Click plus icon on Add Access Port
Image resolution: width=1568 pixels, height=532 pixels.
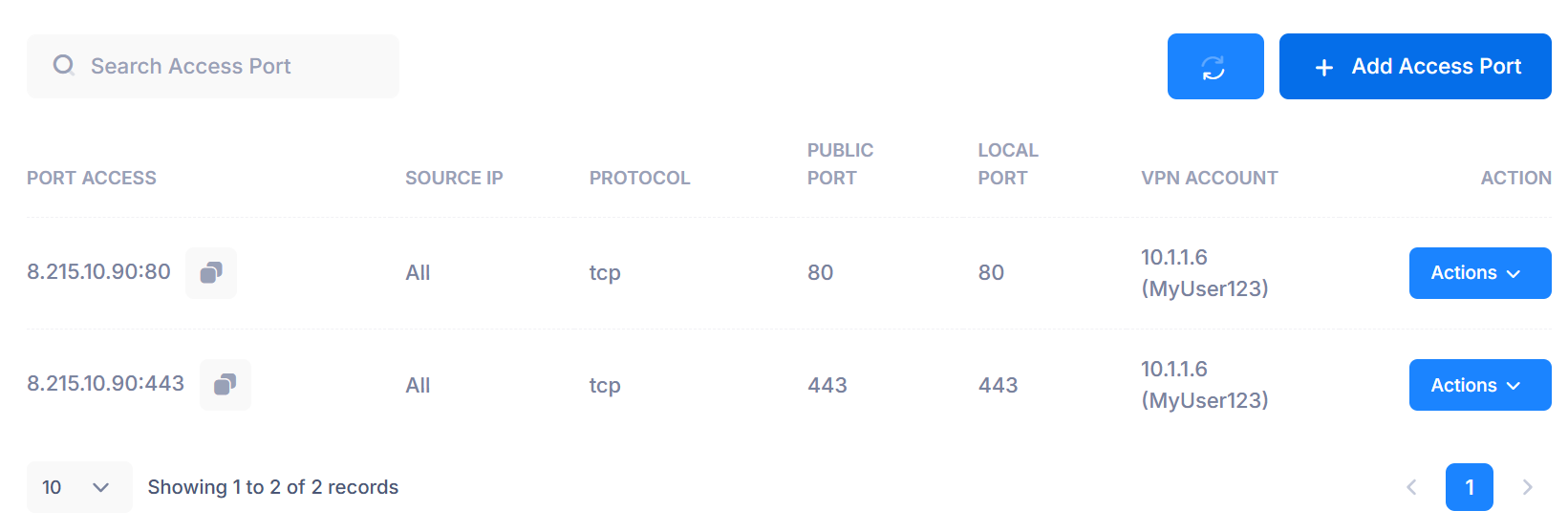pos(1324,67)
